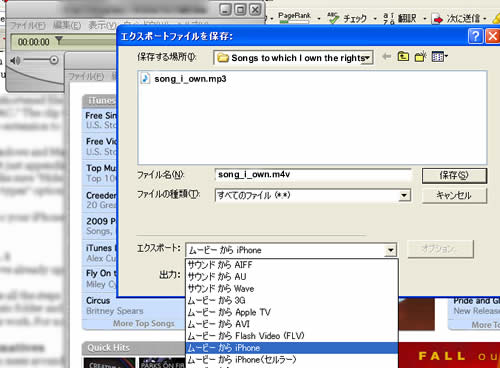The width and height of the screenshot is (500, 368).
Task: Click the file name field showing song_i_own.m4v
Action: 313,175
